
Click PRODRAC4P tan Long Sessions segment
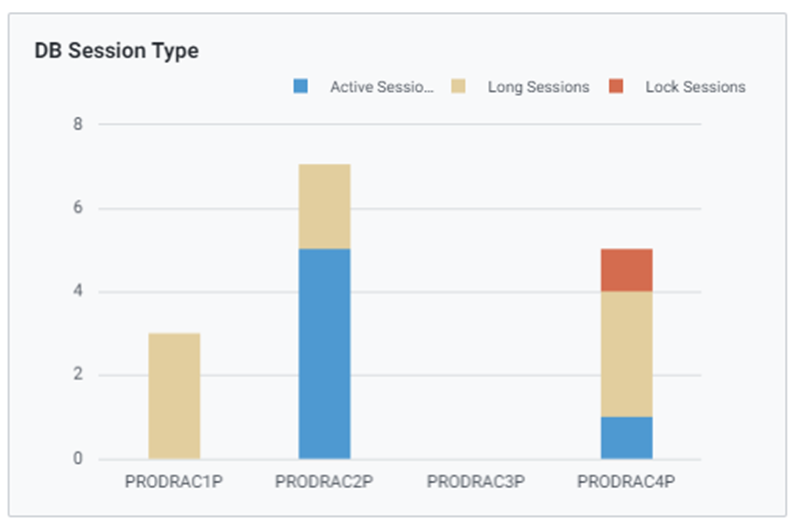coord(626,354)
